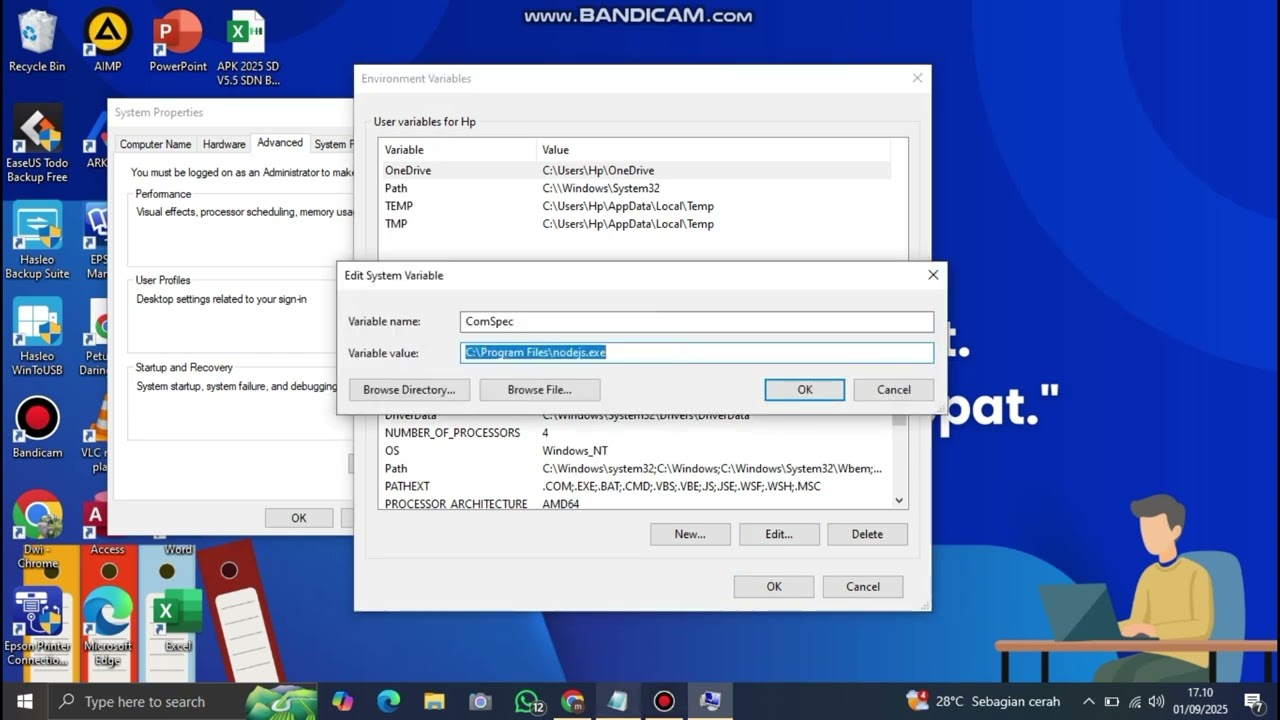Open the weather widget showing 28°C

pyautogui.click(x=983, y=701)
